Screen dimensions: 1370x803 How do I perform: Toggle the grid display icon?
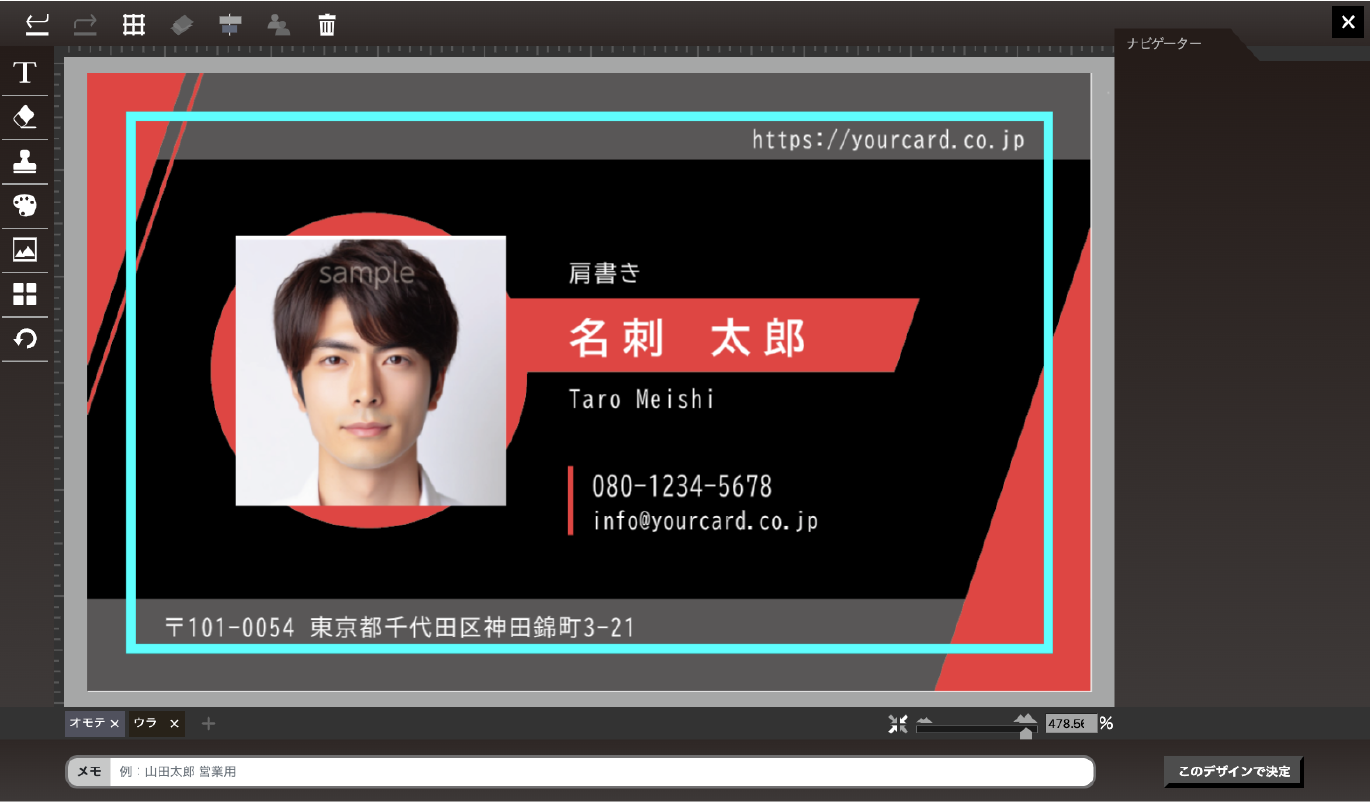133,24
